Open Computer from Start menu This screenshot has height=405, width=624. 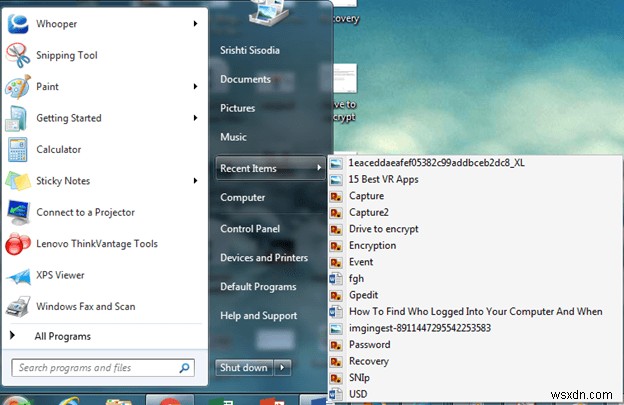(243, 197)
